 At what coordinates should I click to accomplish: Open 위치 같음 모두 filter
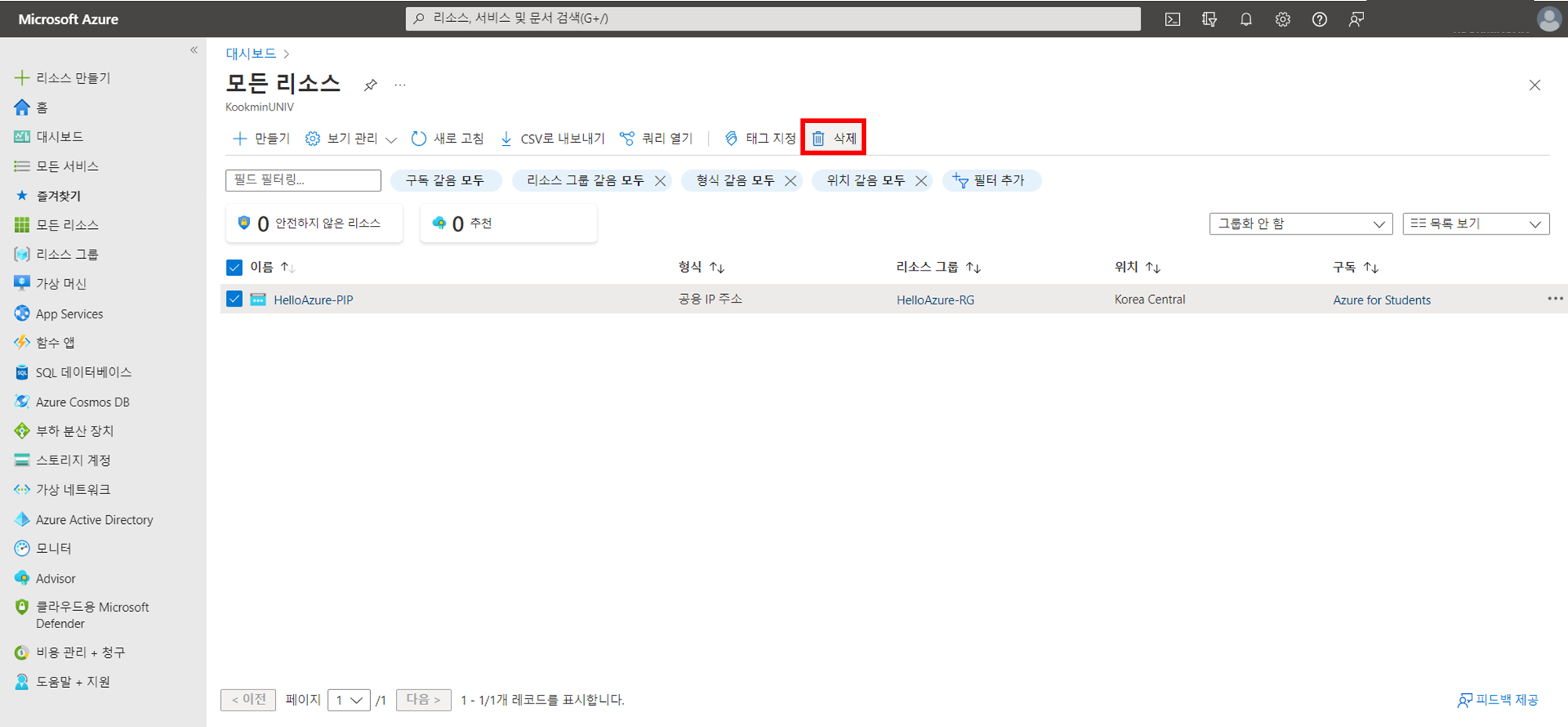(866, 180)
